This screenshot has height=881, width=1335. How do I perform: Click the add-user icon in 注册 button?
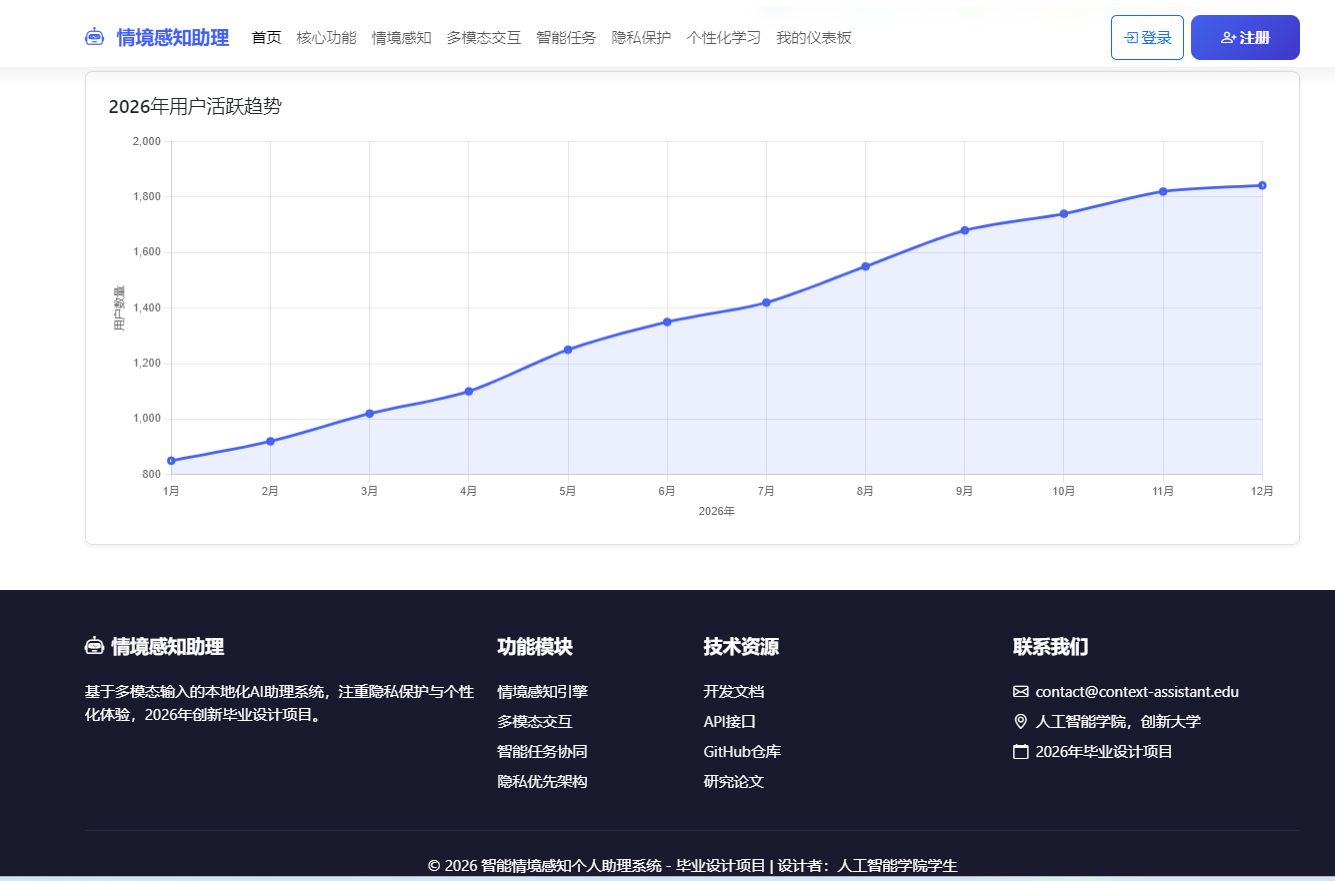1229,38
